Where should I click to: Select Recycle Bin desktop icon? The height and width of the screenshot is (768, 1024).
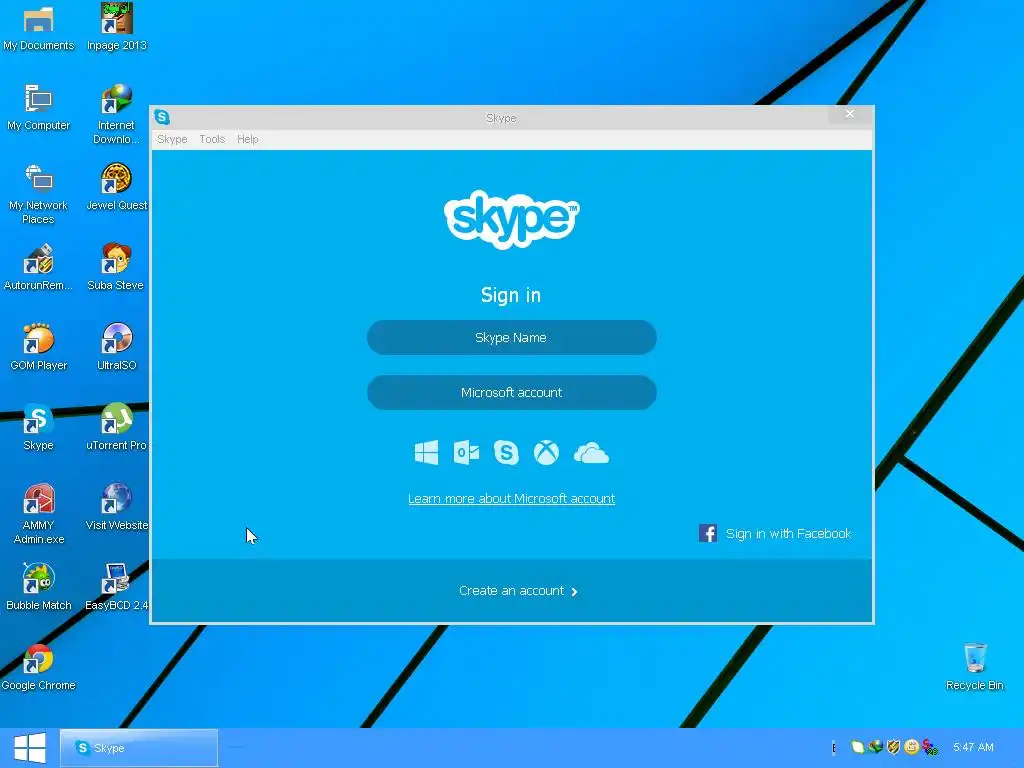(974, 667)
